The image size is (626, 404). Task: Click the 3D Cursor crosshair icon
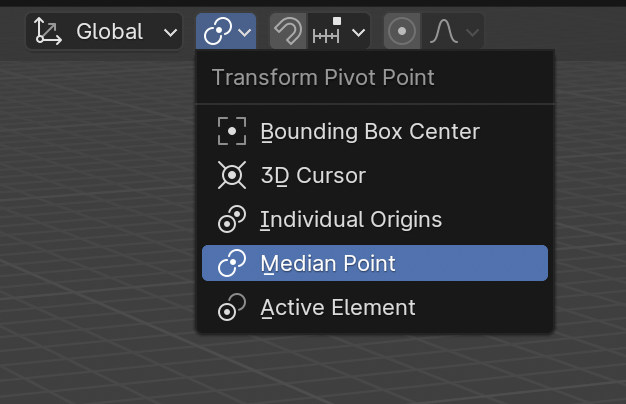232,175
